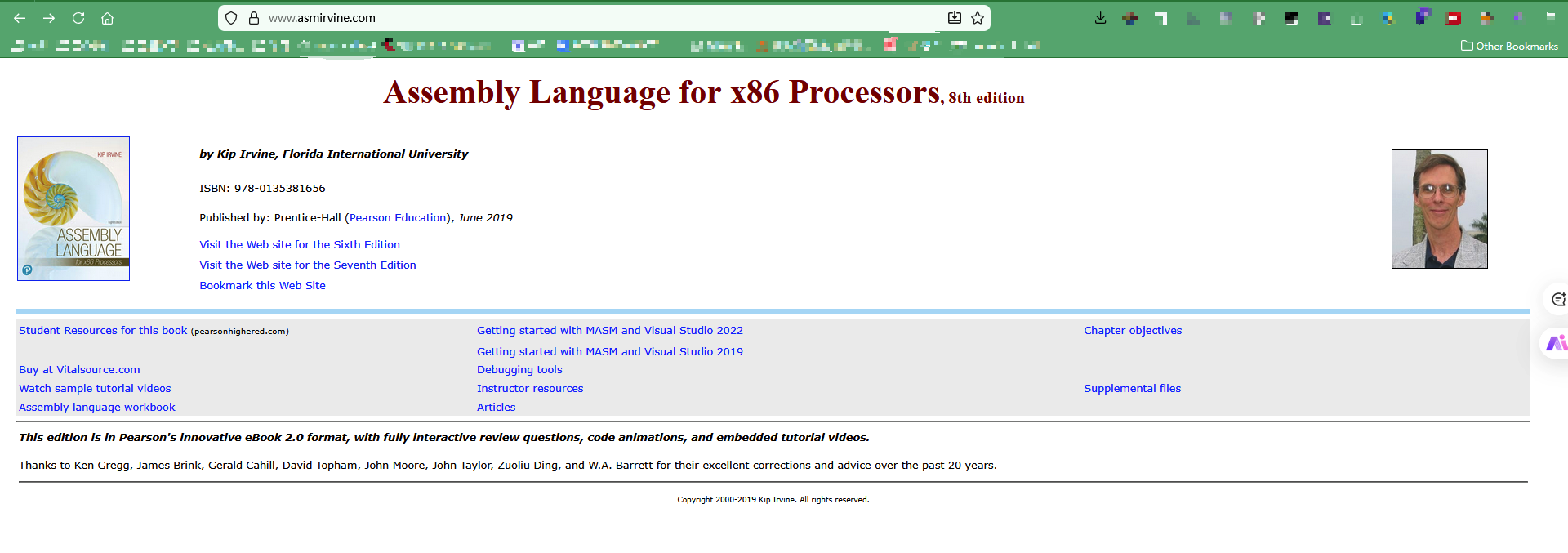Click the Copyright 2000-2019 Kip Irvine footer
Viewport: 1568px width, 553px height.
(x=773, y=499)
